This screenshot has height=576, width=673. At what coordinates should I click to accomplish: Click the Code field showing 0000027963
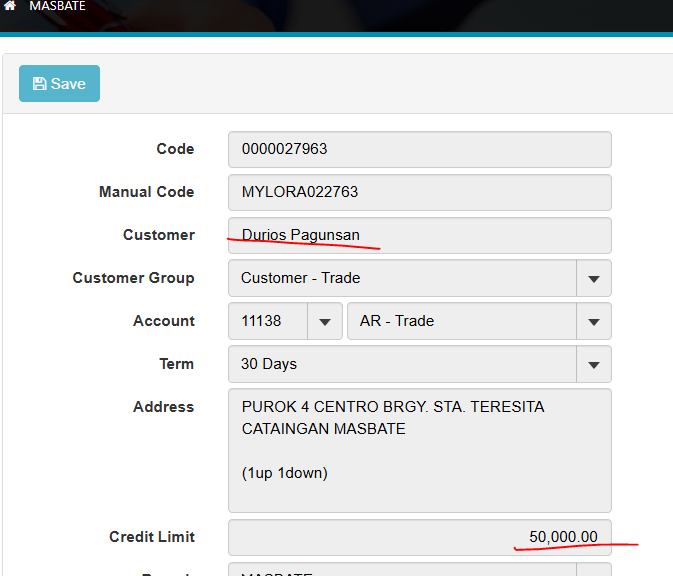click(x=419, y=150)
